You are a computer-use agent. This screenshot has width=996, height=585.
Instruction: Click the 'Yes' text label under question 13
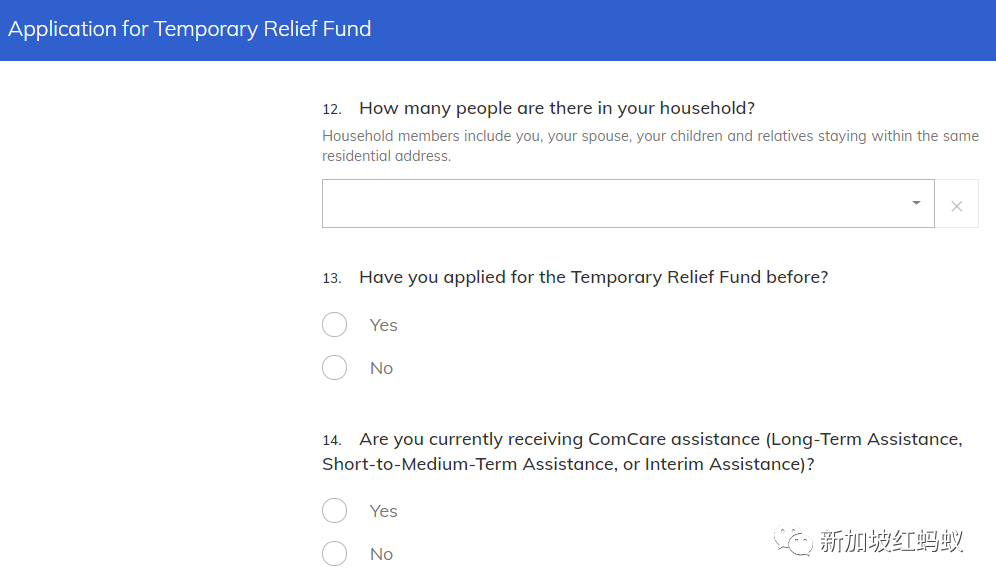click(x=383, y=325)
